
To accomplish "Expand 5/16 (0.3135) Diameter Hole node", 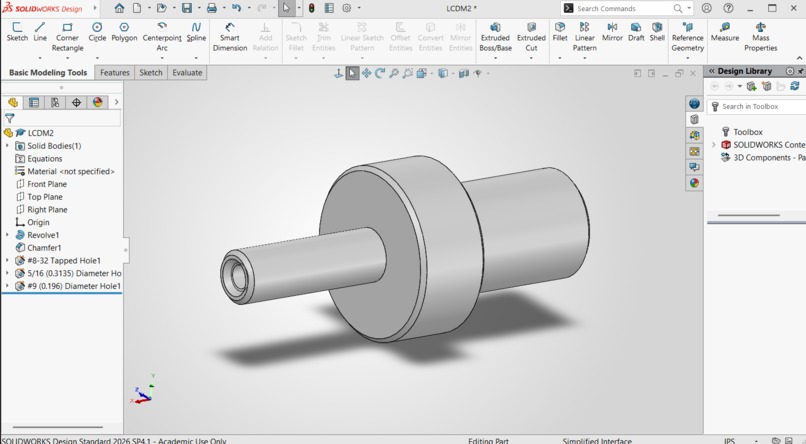I will 7,273.
